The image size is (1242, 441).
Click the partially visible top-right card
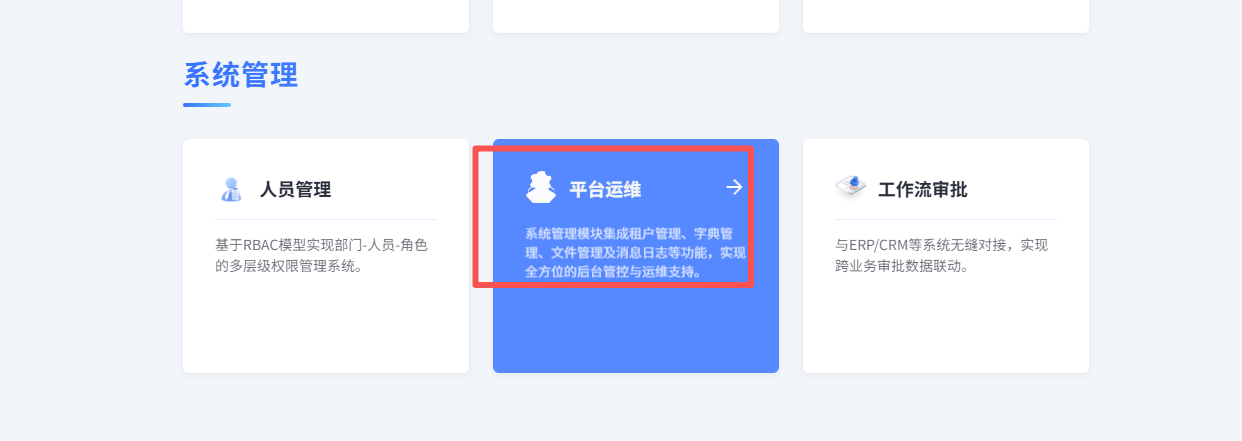tap(946, 16)
